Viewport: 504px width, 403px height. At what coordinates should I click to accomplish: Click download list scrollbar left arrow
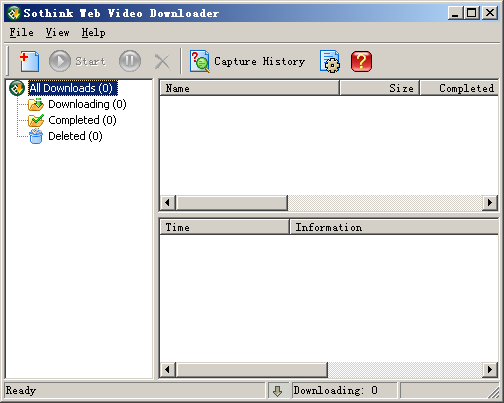tap(168, 203)
